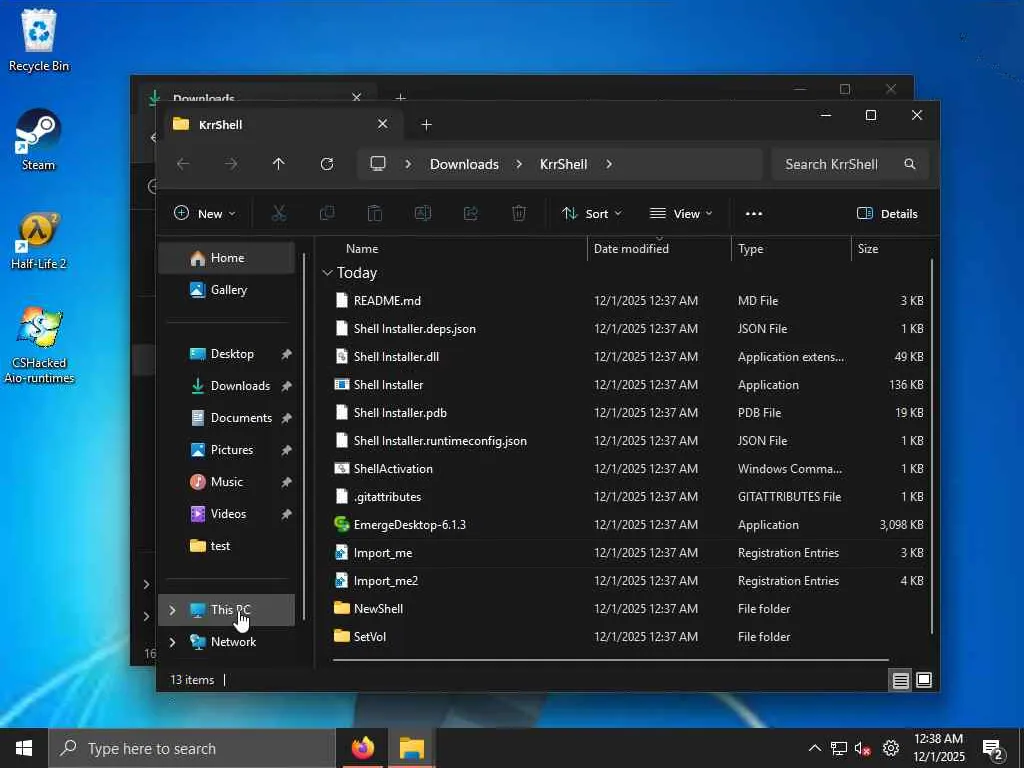The image size is (1024, 768).
Task: Select the KrrShell tab
Action: coord(281,124)
